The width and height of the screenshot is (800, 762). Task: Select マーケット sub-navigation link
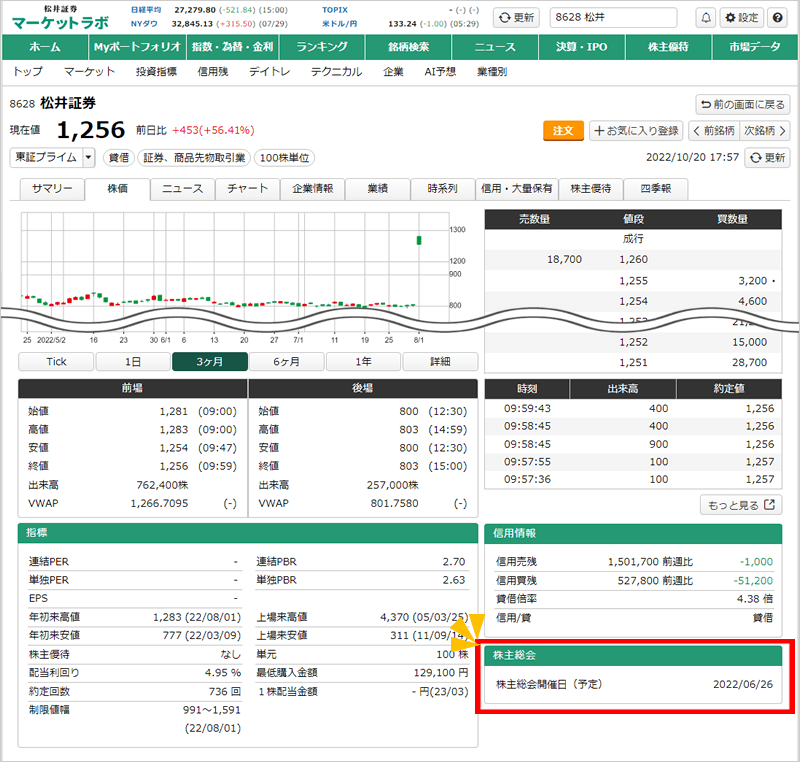tap(89, 72)
